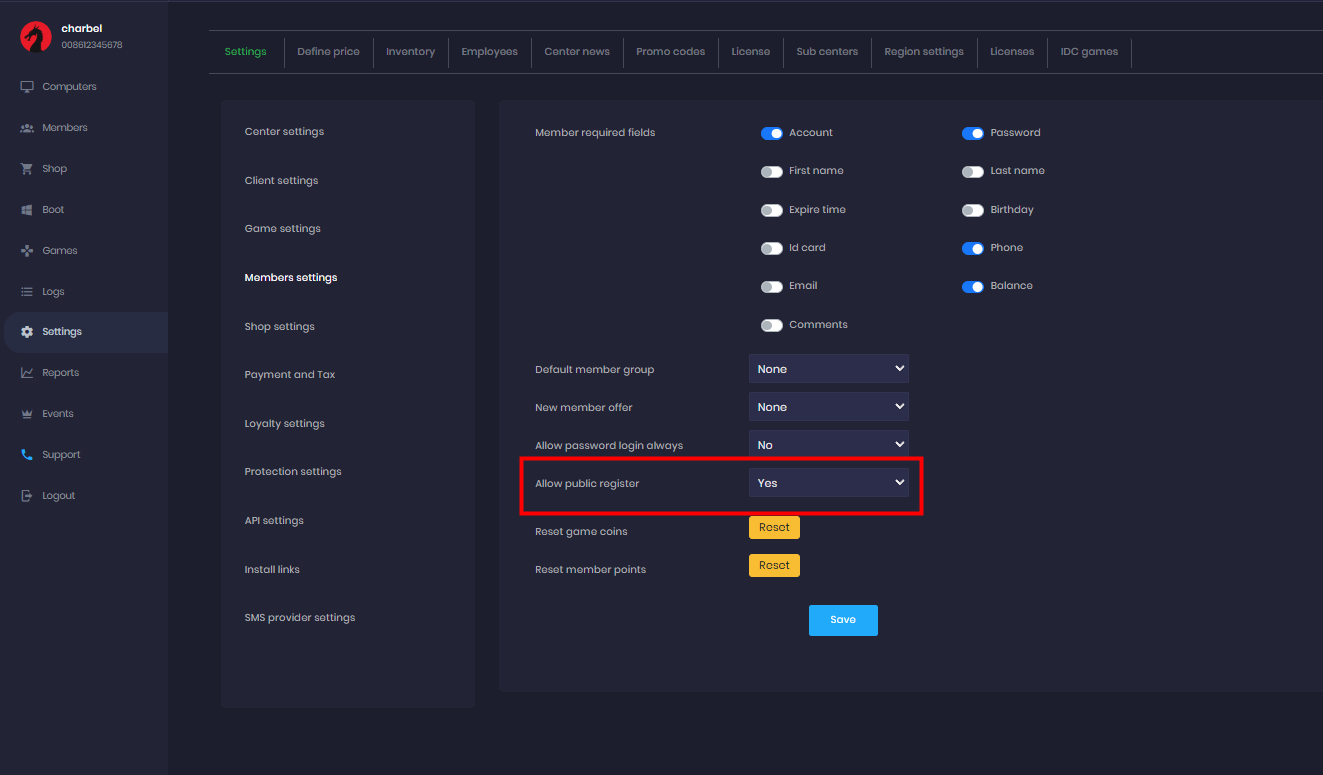Click the Logs list icon
This screenshot has height=775, width=1323.
[27, 292]
